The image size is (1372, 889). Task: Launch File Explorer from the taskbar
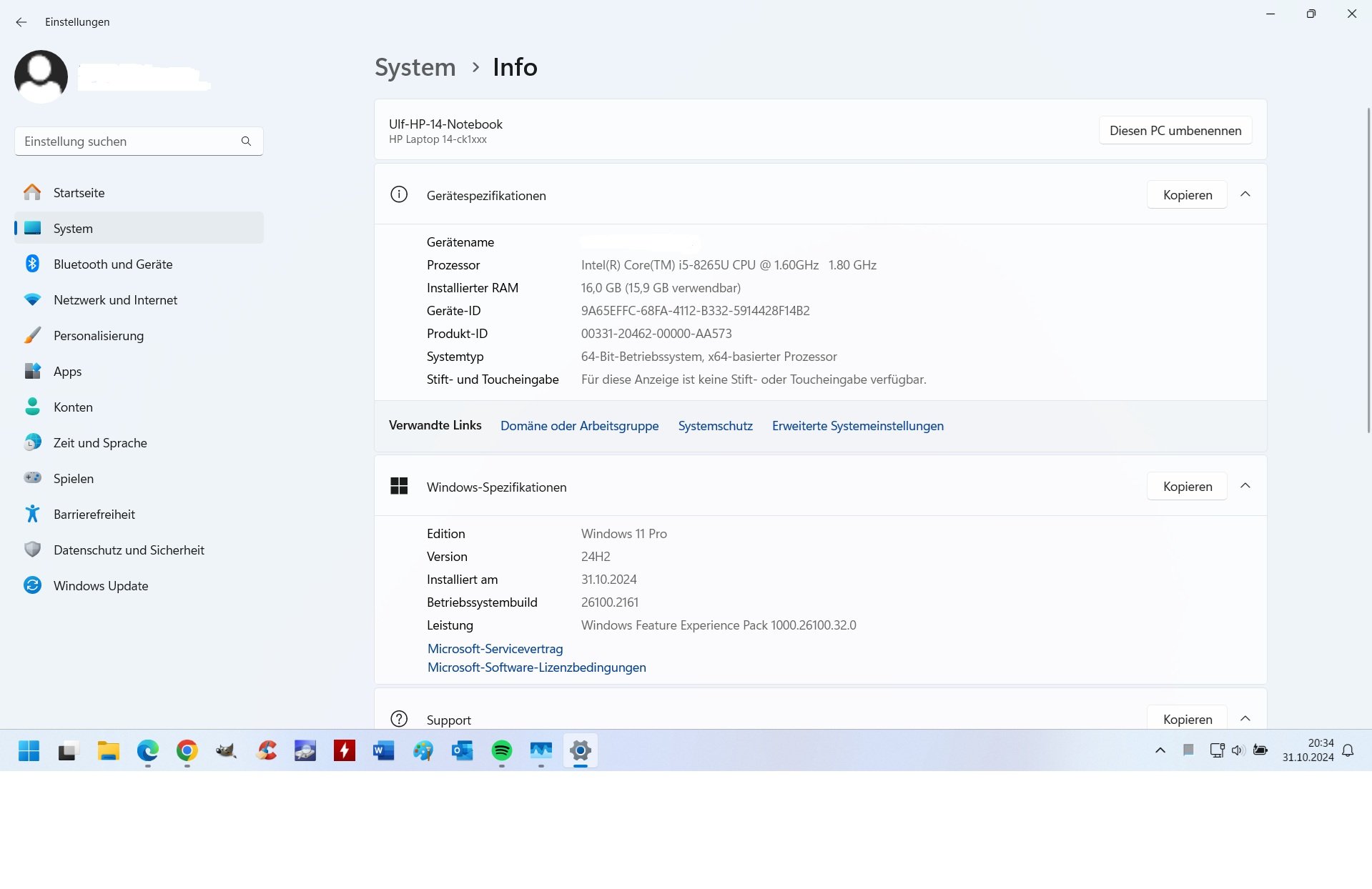(109, 750)
